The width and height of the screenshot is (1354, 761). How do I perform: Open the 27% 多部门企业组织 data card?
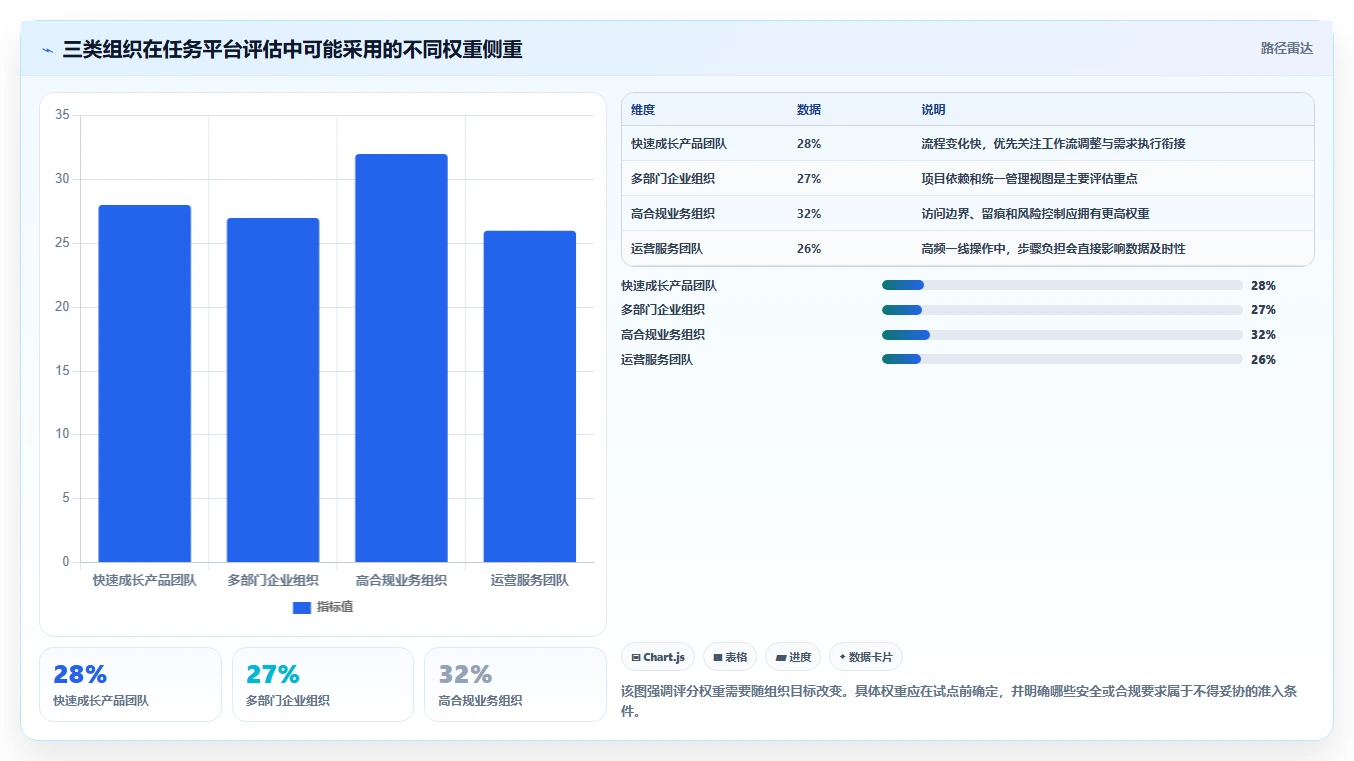click(323, 684)
